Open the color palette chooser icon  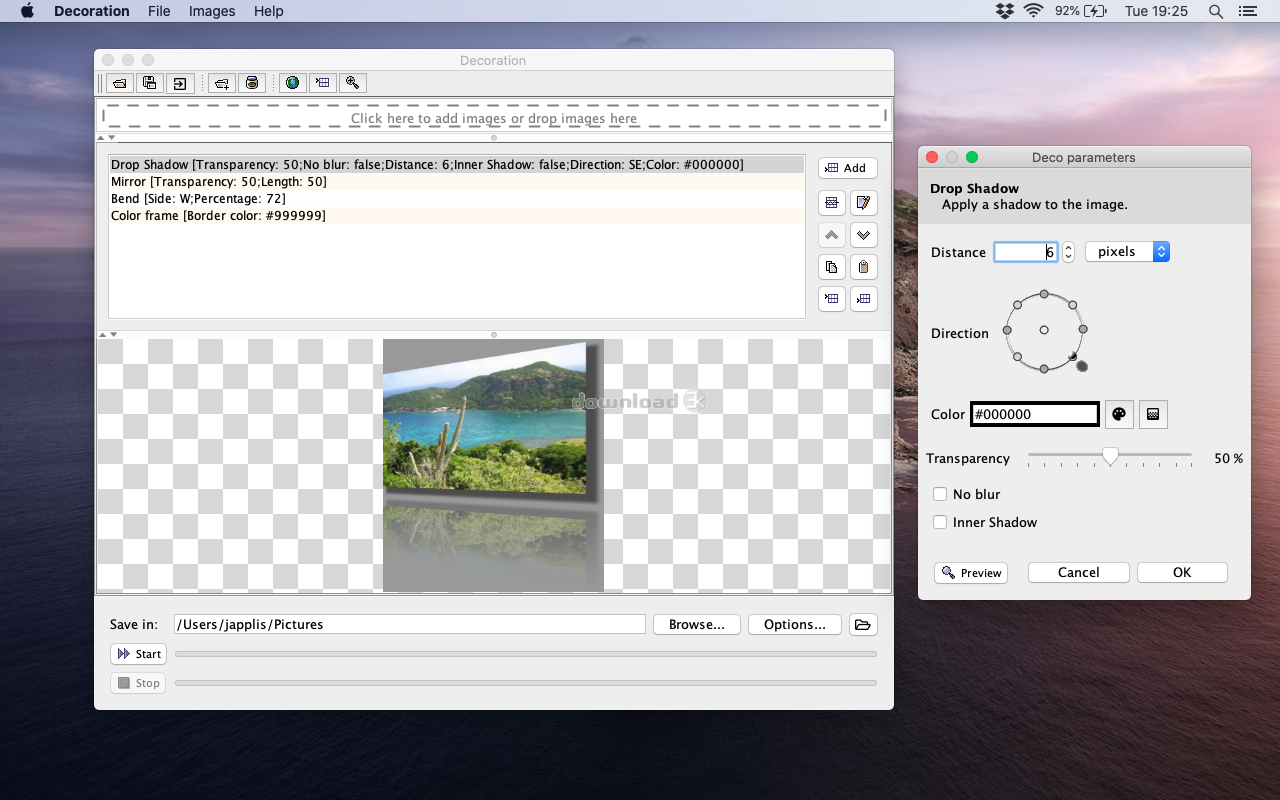point(1119,414)
